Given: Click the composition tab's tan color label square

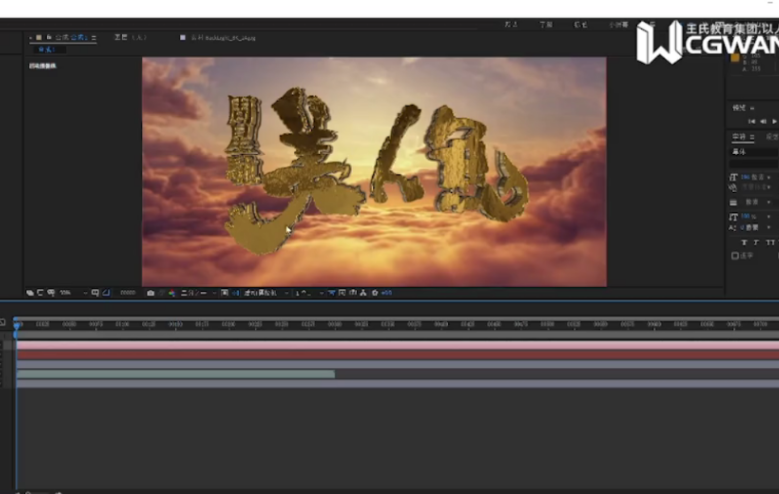Looking at the screenshot, I should coord(39,37).
